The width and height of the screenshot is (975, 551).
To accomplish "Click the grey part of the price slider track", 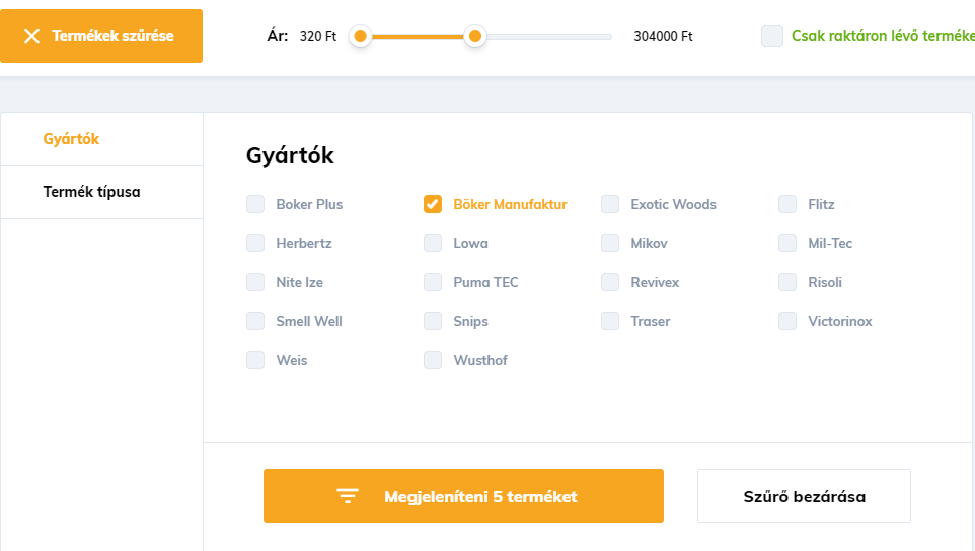I will pyautogui.click(x=548, y=37).
